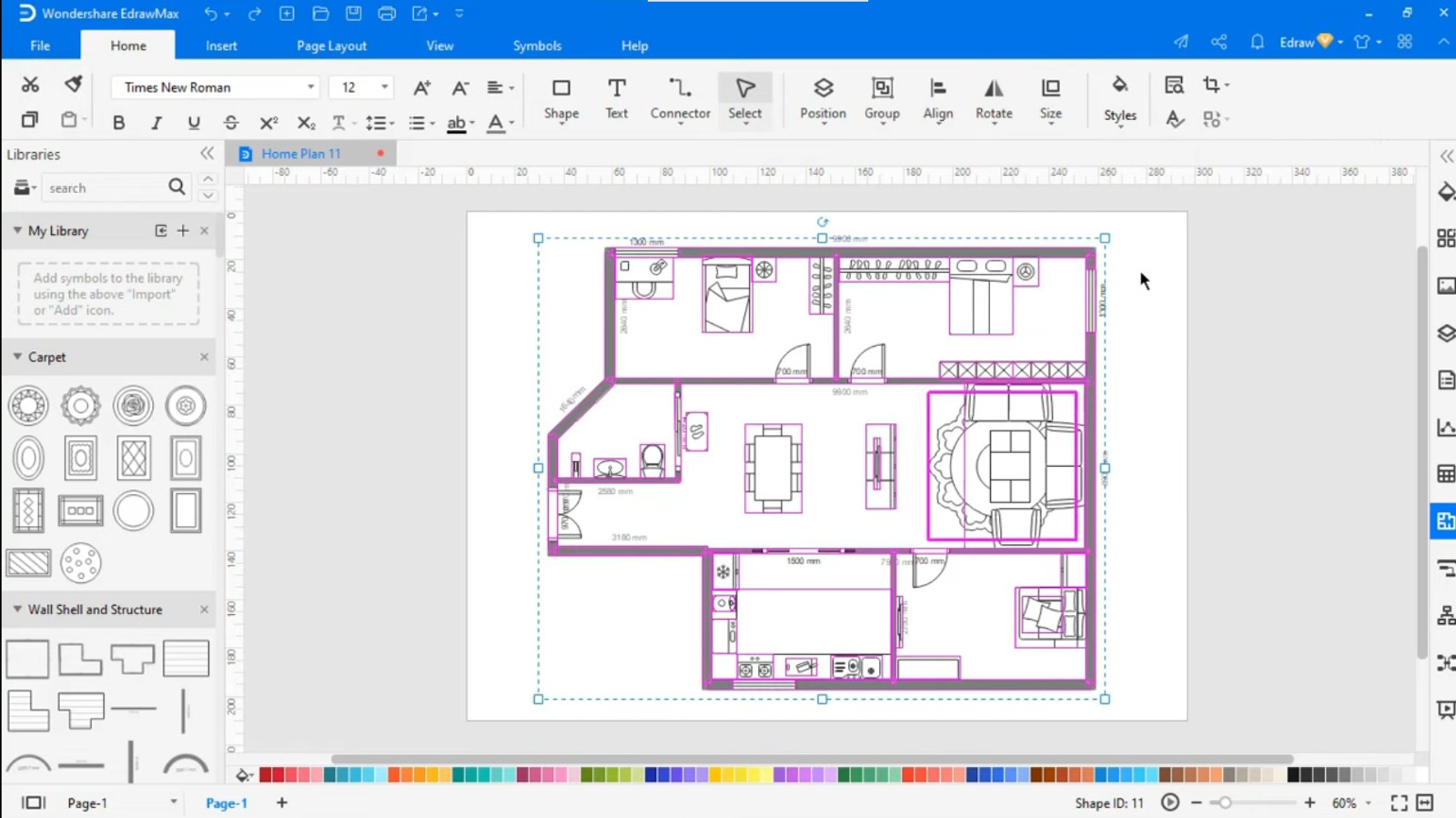
Task: Pick the first red swatch in the color bar
Action: point(266,775)
